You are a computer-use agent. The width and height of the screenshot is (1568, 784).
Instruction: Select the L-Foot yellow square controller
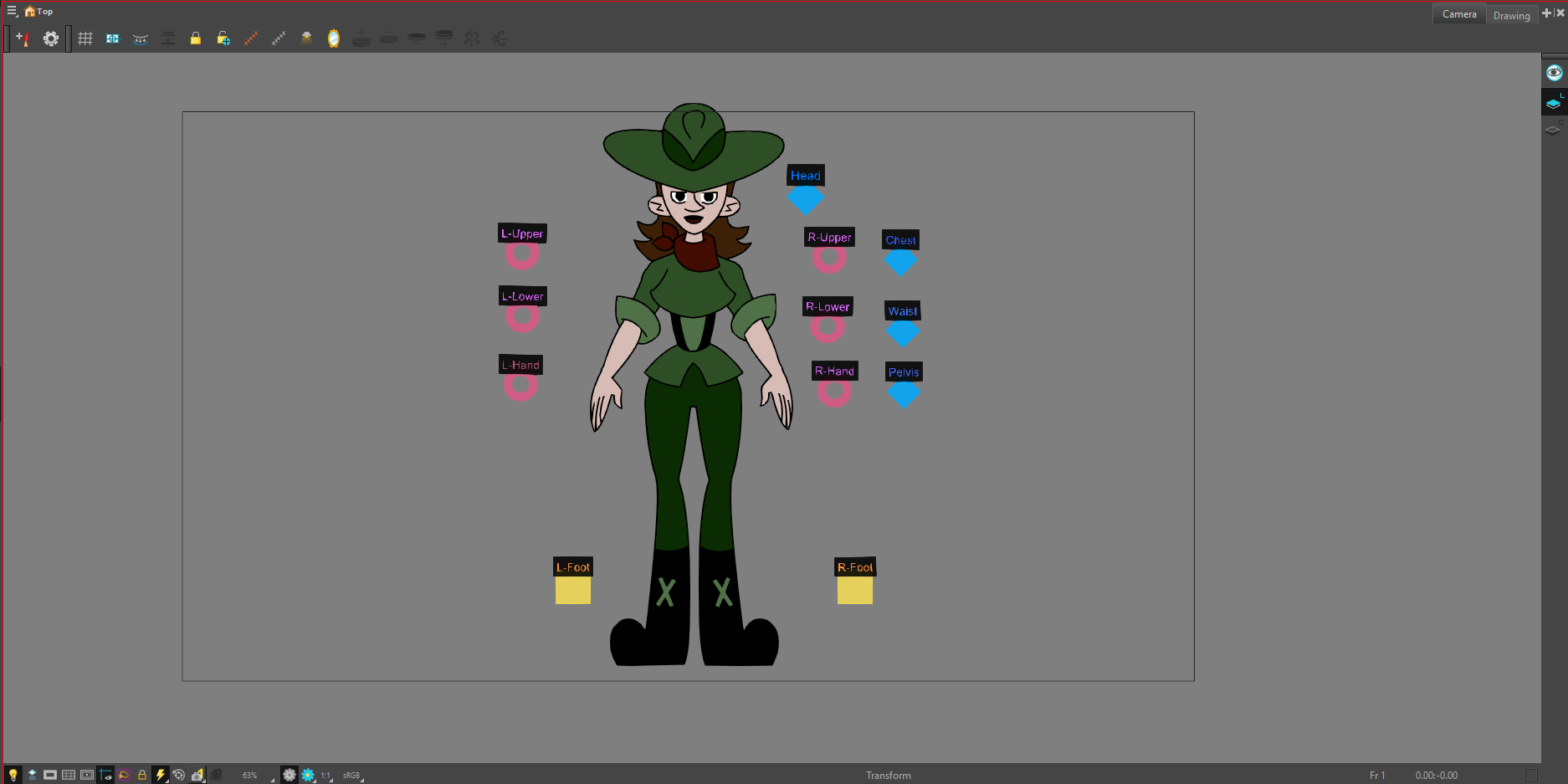pos(573,591)
